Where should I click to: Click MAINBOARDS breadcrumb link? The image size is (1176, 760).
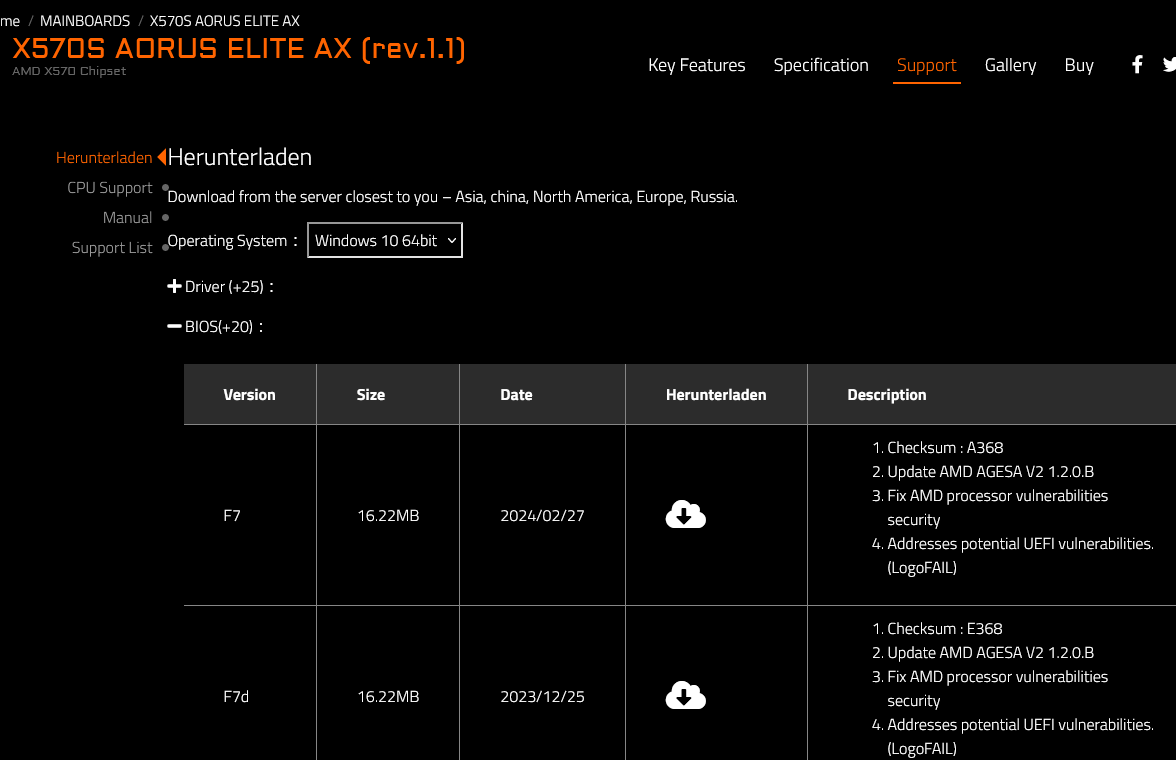click(85, 21)
